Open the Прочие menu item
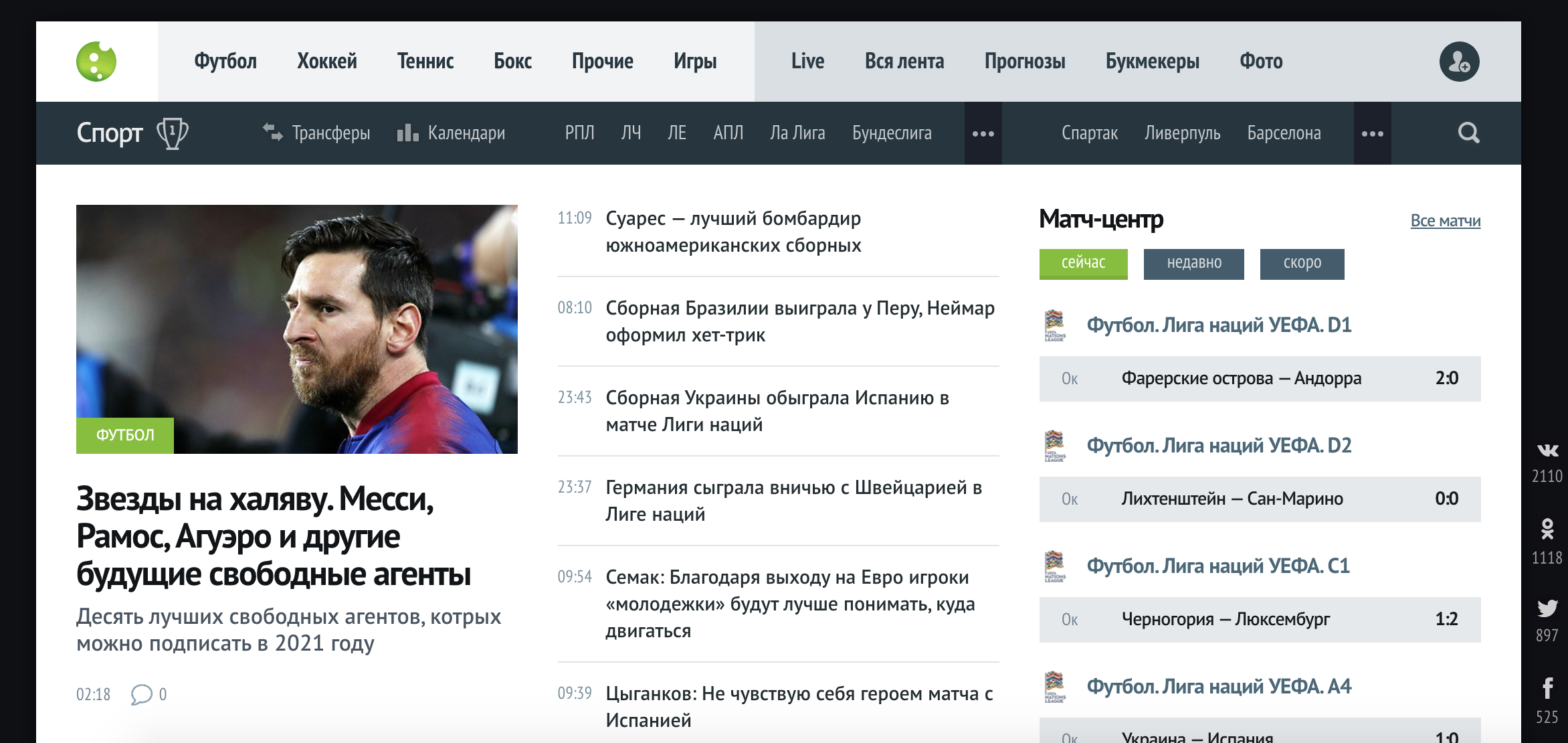 [603, 62]
